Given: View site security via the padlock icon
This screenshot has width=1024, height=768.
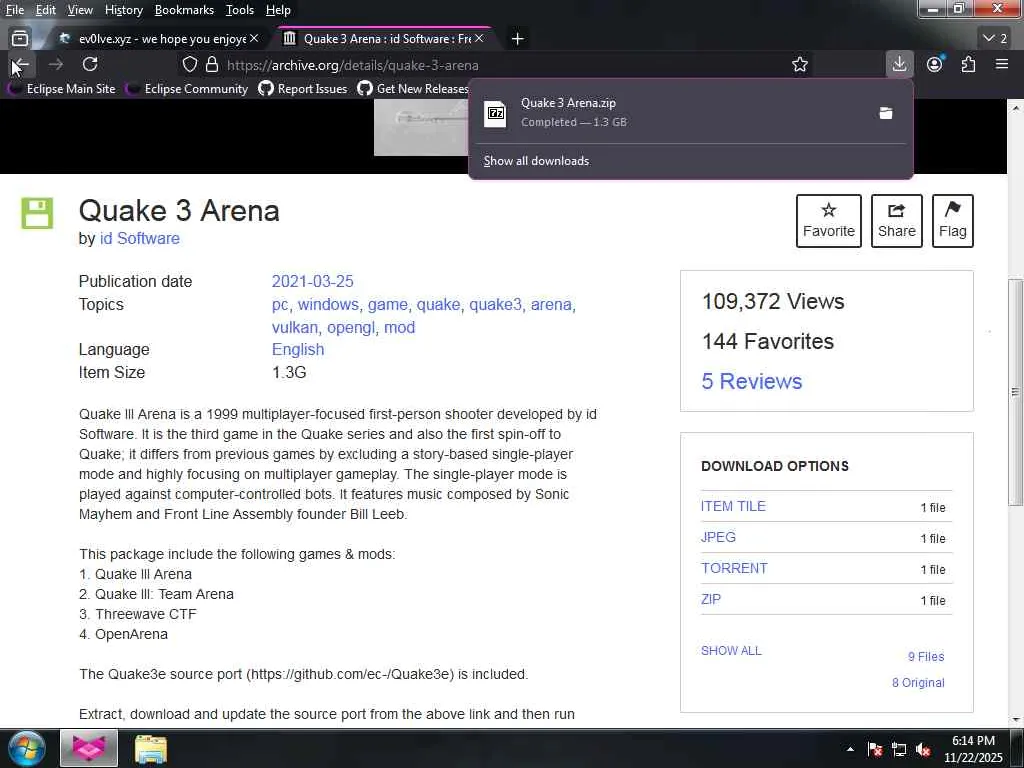Looking at the screenshot, I should (x=212, y=65).
